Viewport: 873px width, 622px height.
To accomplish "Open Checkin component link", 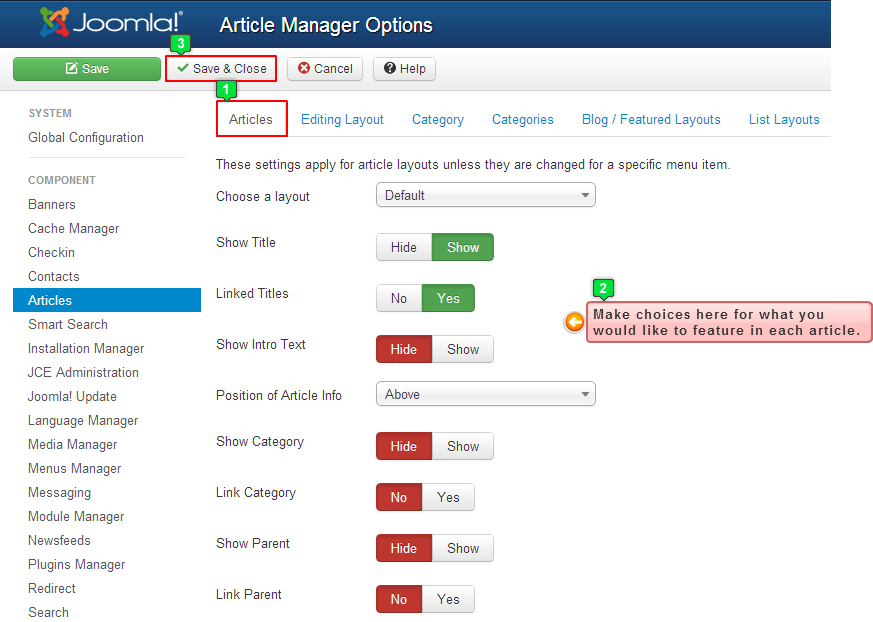I will (x=51, y=252).
